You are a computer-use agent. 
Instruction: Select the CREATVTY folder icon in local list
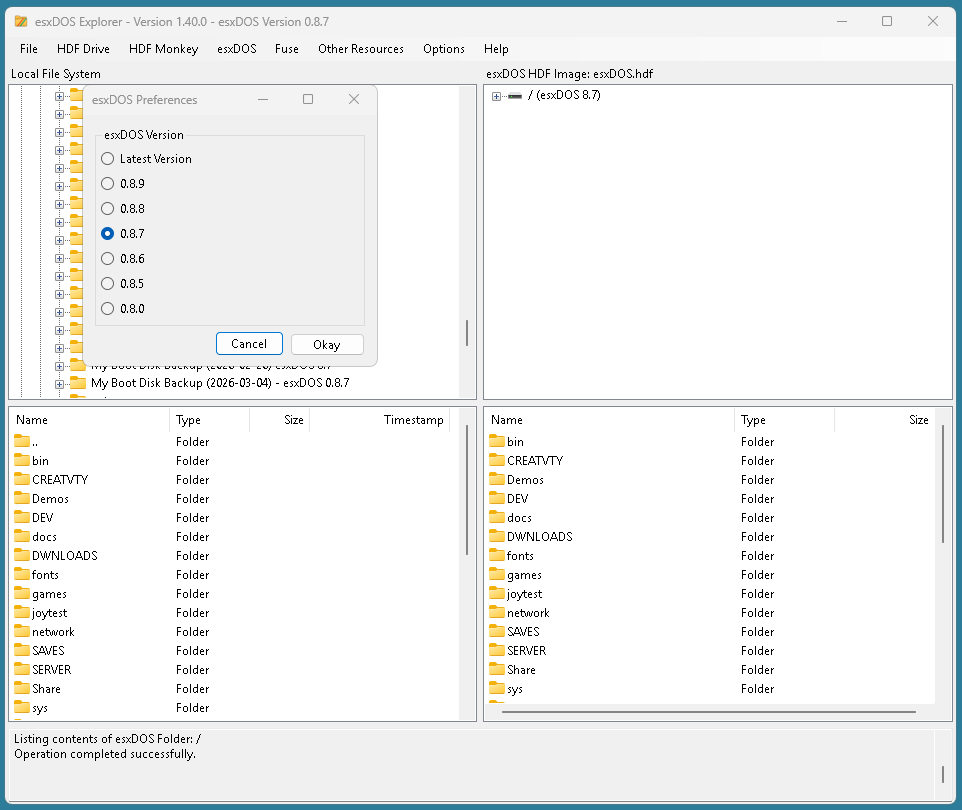pyautogui.click(x=22, y=479)
